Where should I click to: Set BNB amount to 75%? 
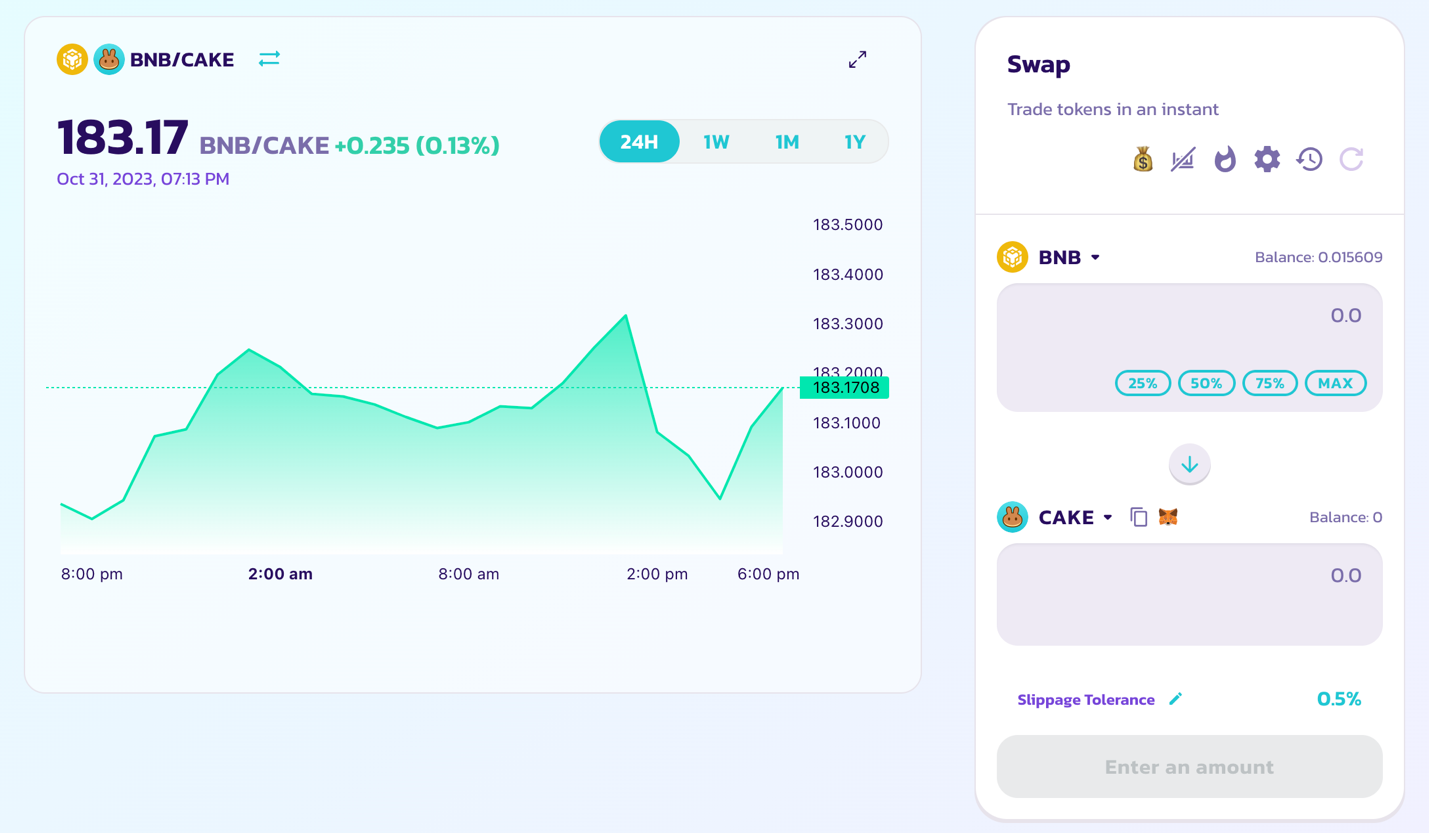1270,383
